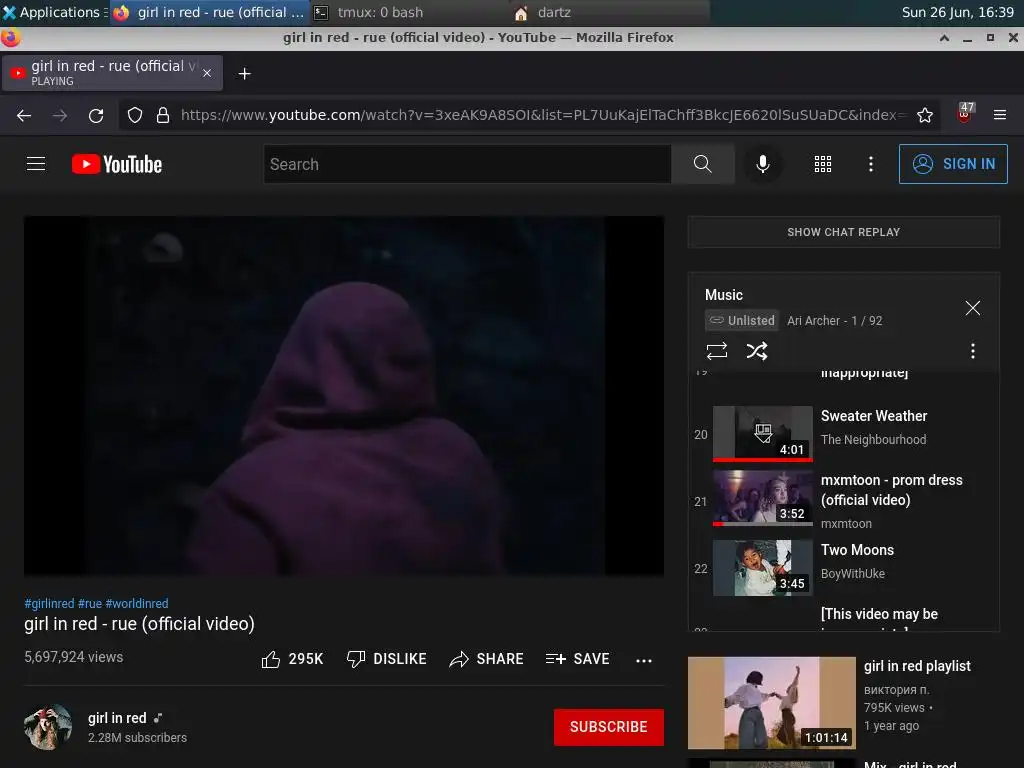This screenshot has width=1024, height=768.
Task: Open a new browser tab
Action: pyautogui.click(x=244, y=74)
